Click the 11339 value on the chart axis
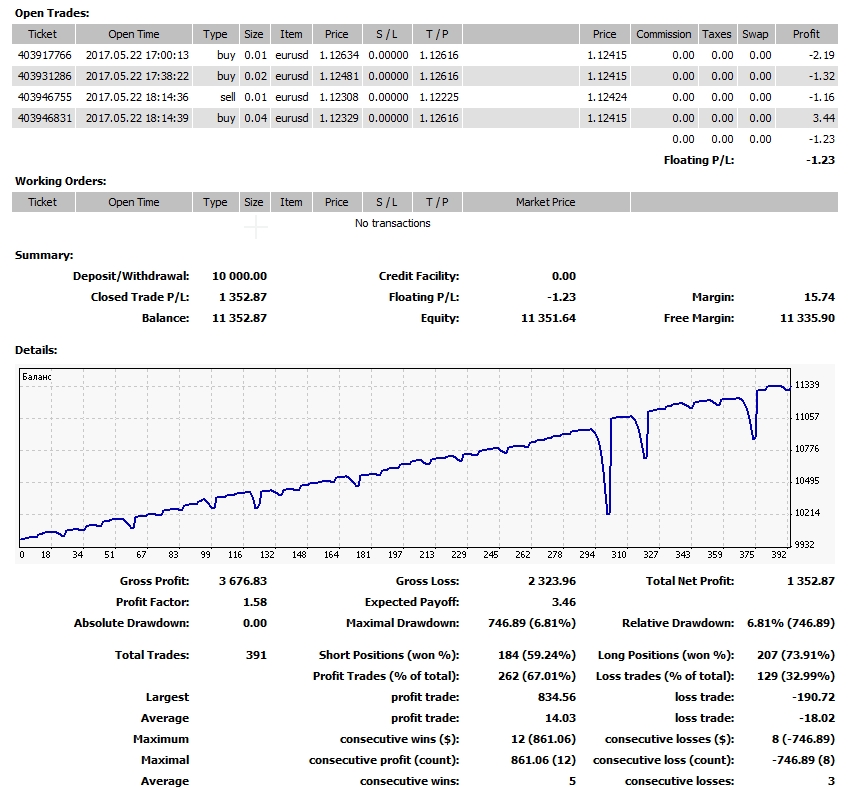 (x=806, y=385)
